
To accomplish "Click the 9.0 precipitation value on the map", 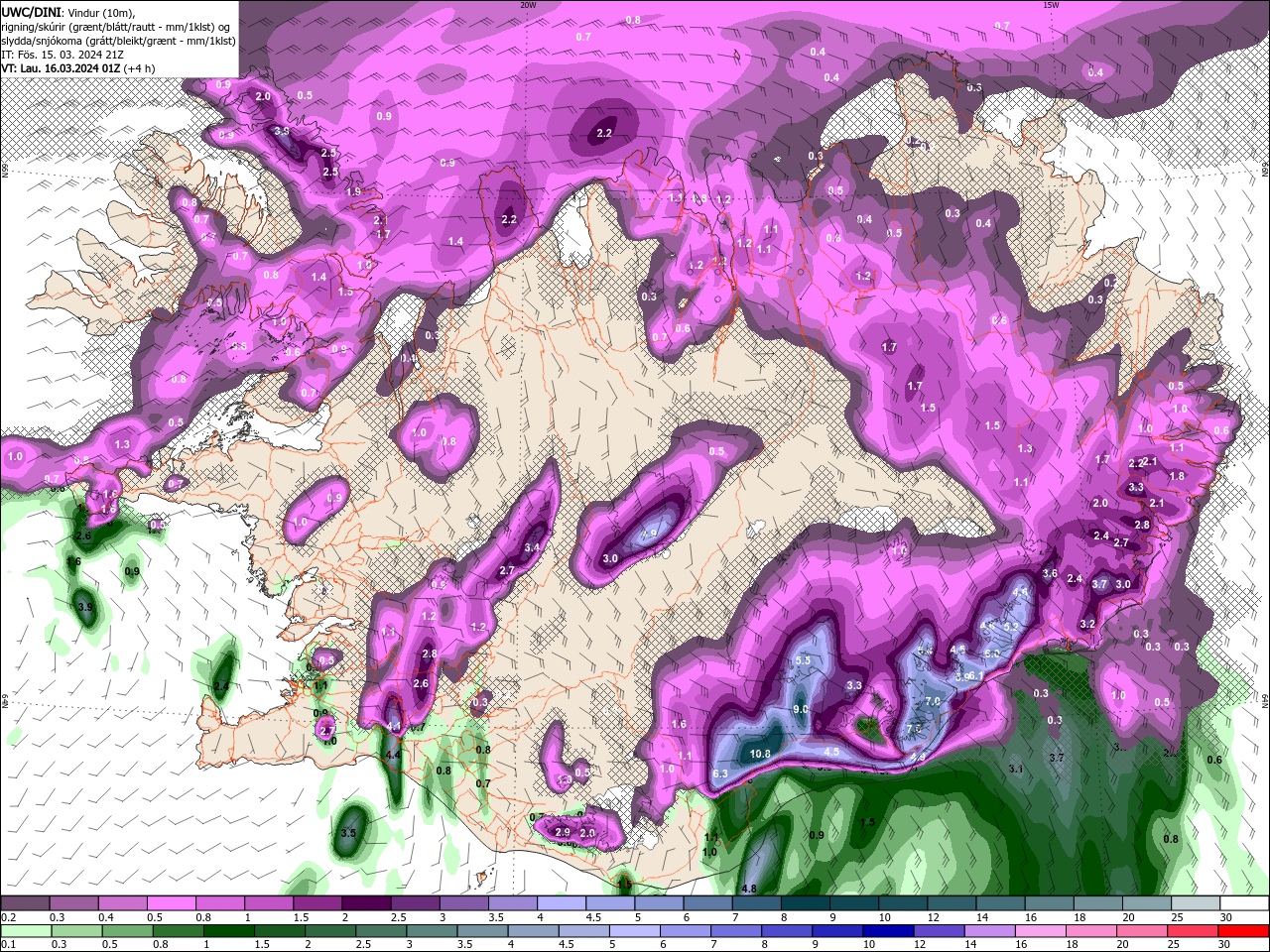I will (x=802, y=709).
